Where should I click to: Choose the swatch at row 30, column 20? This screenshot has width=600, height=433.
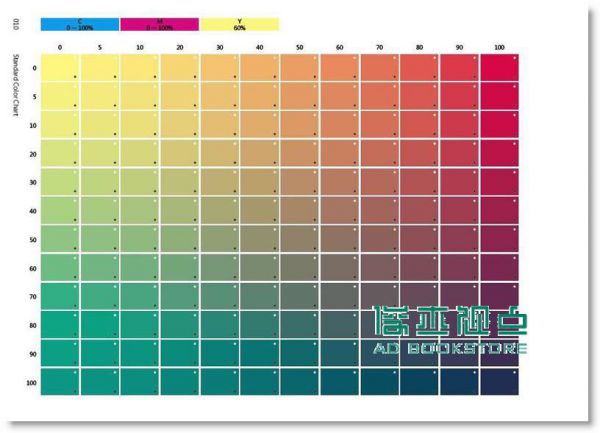[179, 182]
